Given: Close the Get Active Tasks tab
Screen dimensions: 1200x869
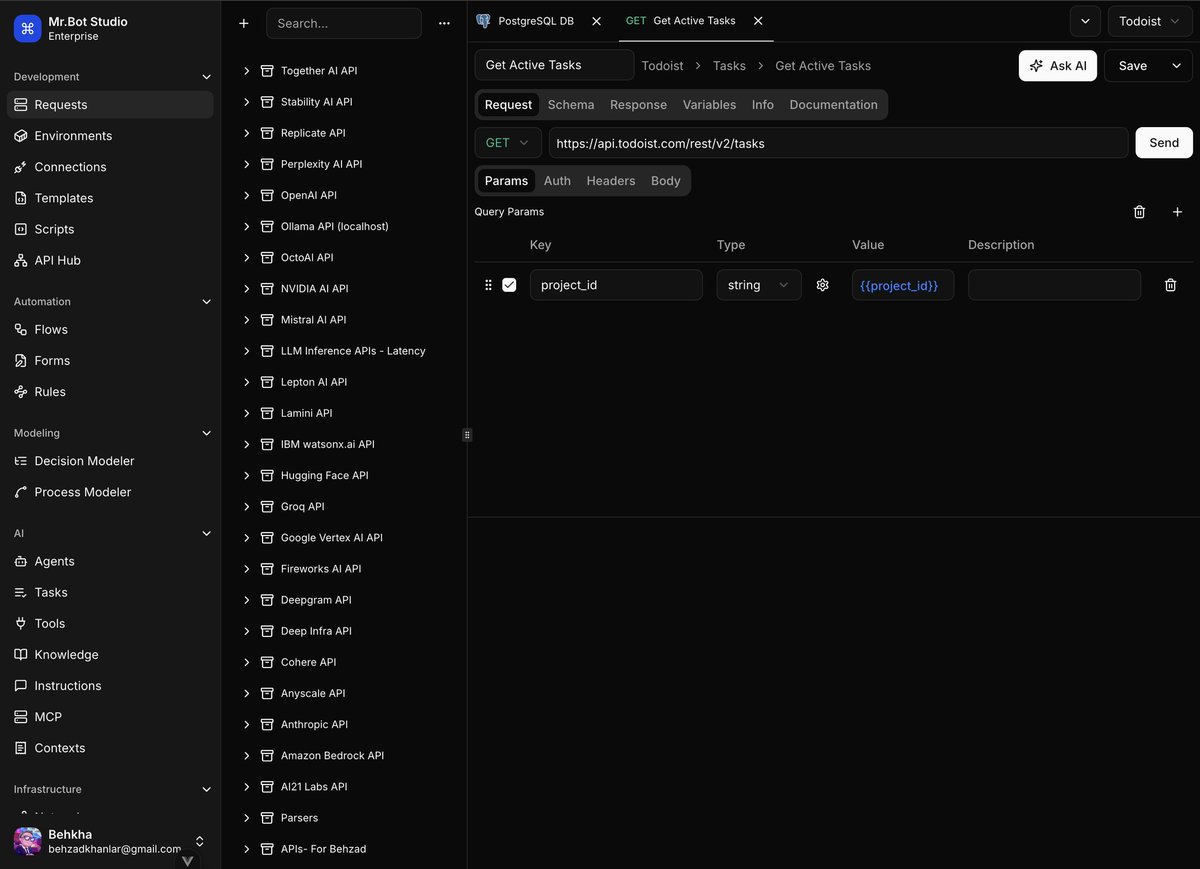Looking at the screenshot, I should coord(758,21).
